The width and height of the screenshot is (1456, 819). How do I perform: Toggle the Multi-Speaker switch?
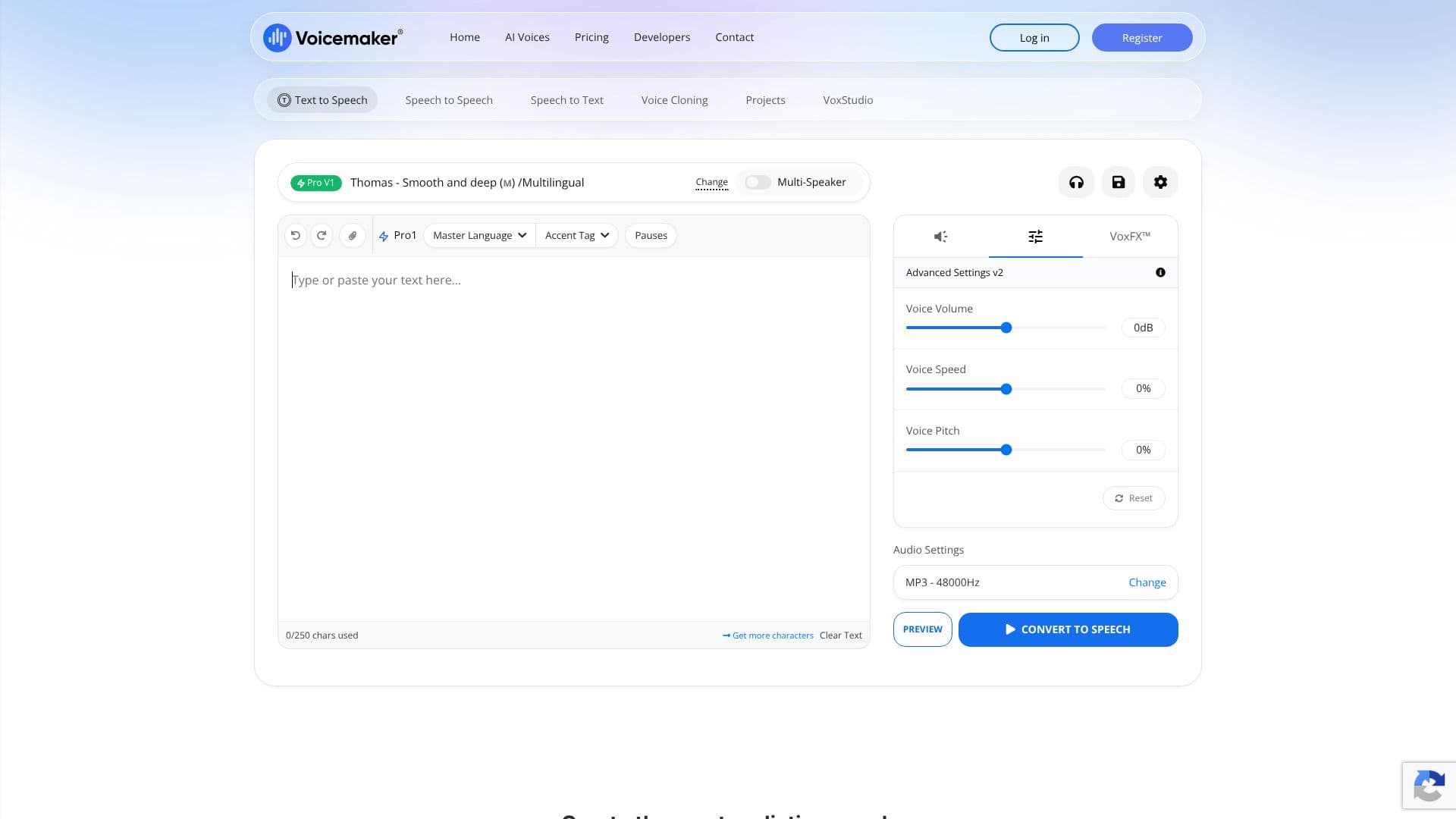pos(757,182)
